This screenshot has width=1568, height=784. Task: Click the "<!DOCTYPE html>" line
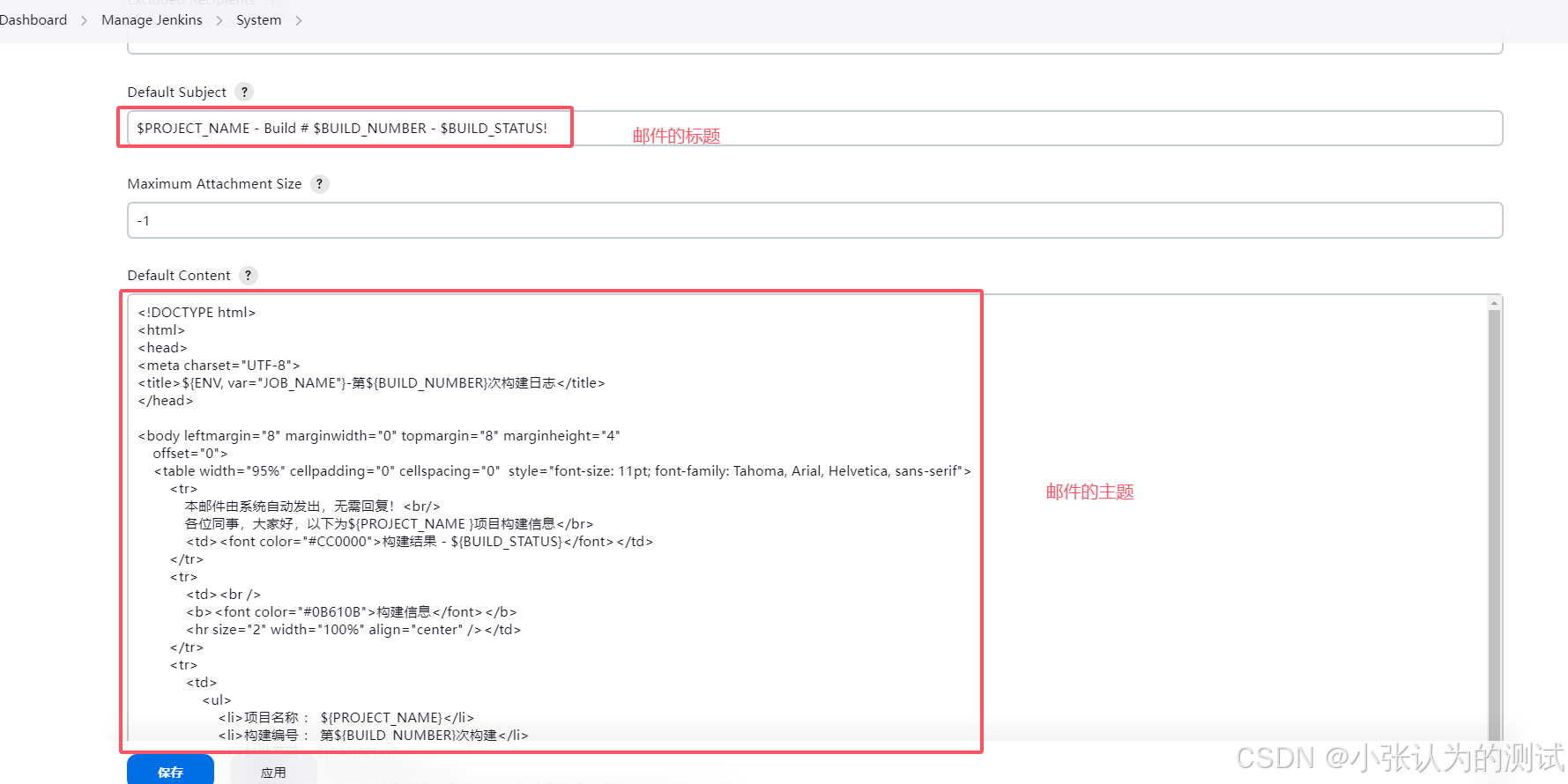point(197,312)
